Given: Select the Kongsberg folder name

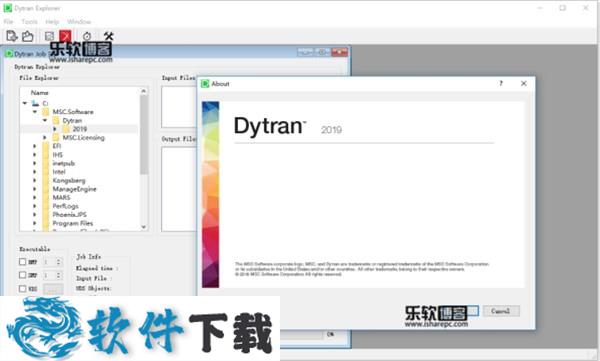Looking at the screenshot, I should click(x=69, y=180).
